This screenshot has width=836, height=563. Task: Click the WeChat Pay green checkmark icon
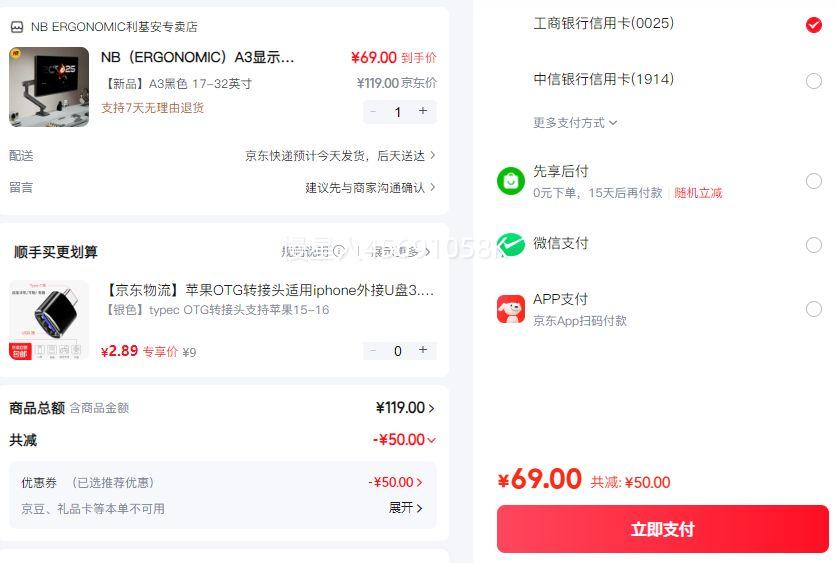tap(511, 245)
